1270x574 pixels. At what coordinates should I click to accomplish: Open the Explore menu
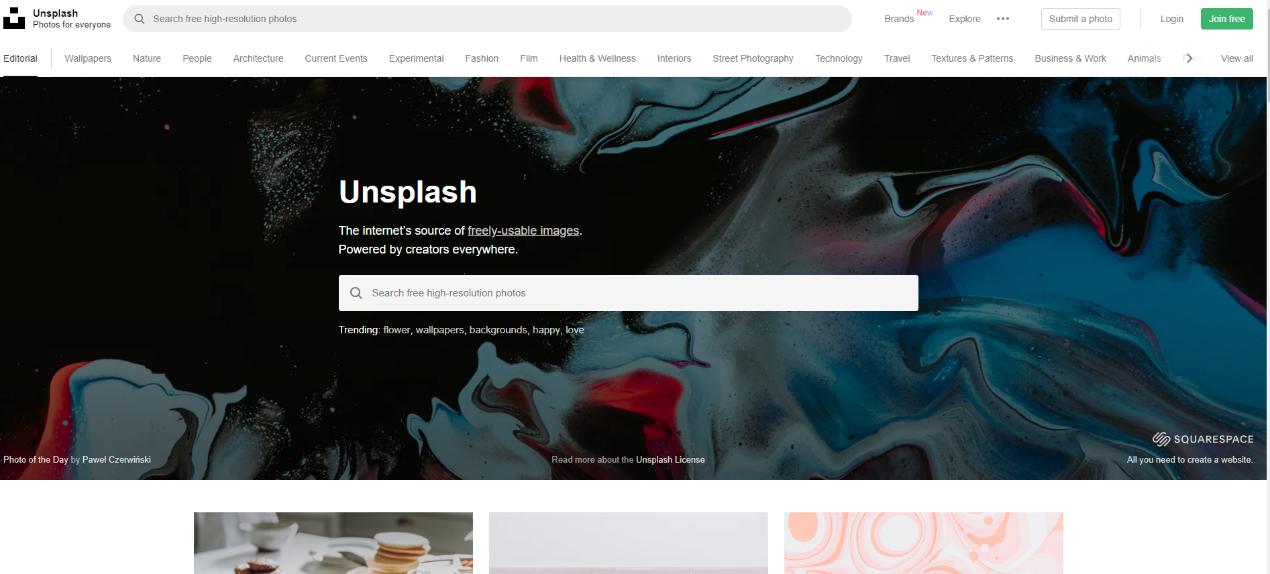[x=965, y=19]
